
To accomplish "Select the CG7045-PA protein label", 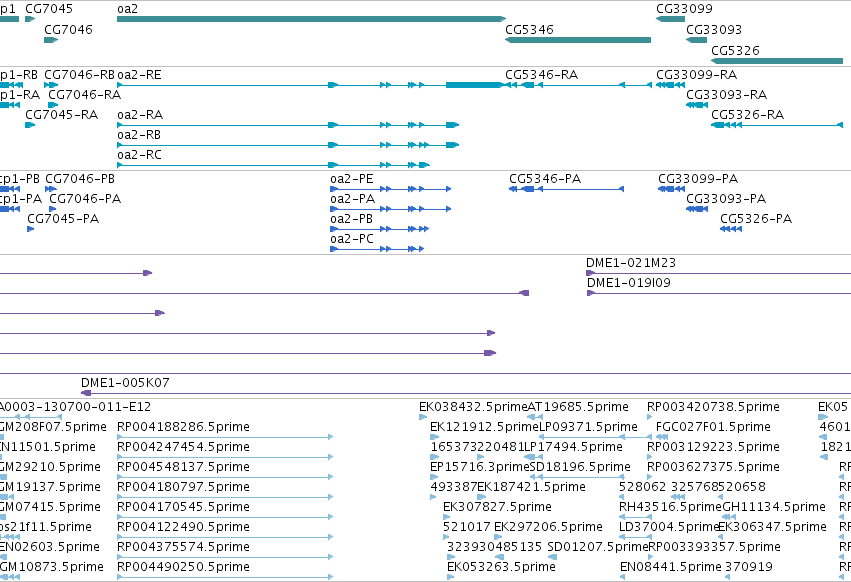I will [63, 219].
